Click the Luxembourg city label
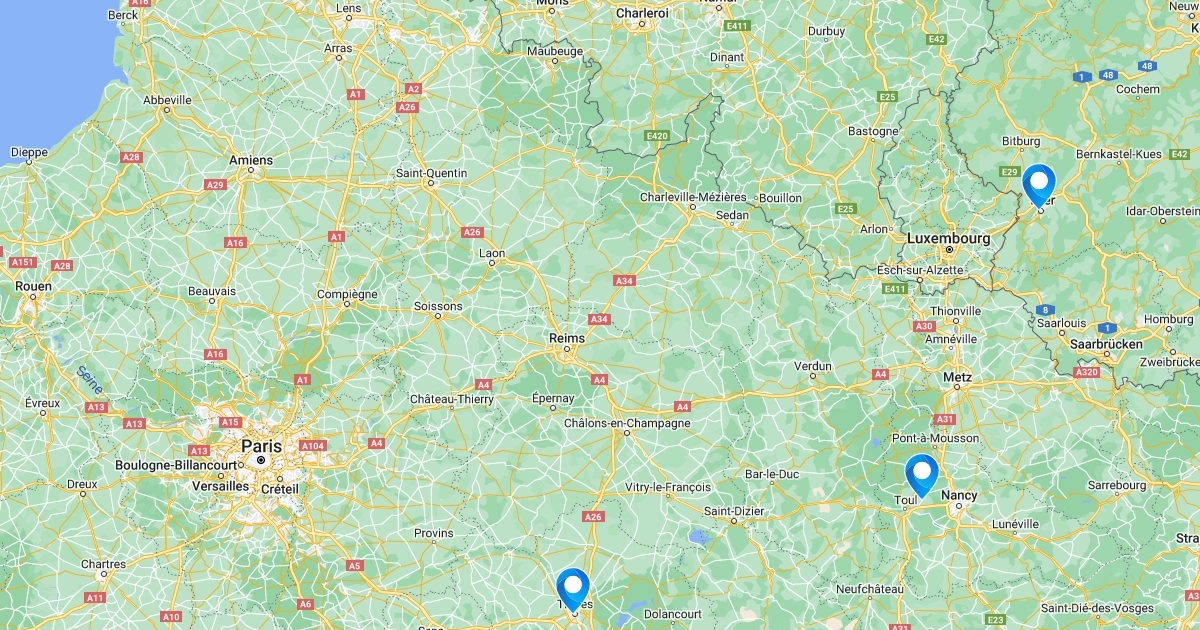Screen dimensions: 1200x630 point(948,239)
